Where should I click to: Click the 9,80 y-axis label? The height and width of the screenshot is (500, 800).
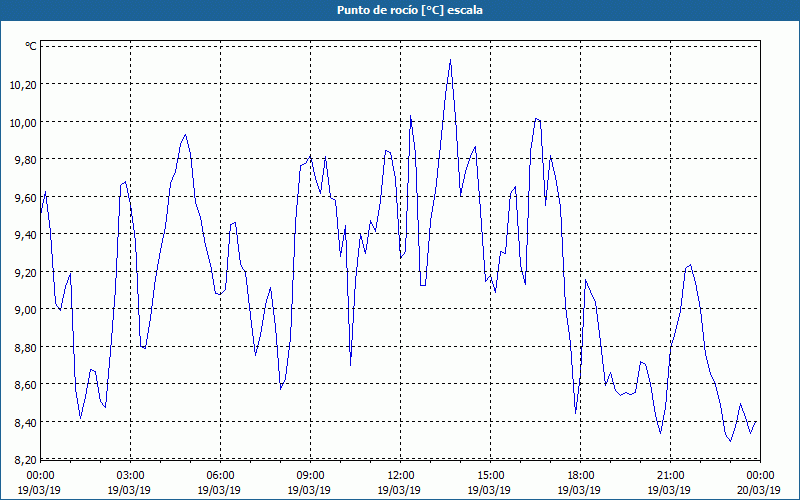tap(26, 160)
